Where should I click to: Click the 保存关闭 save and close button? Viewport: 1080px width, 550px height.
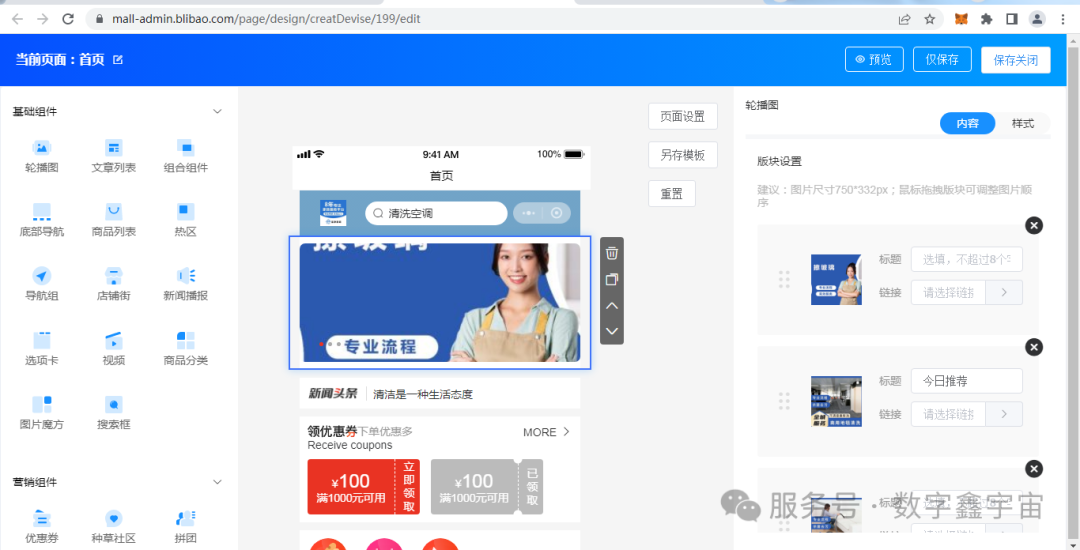pos(1016,59)
